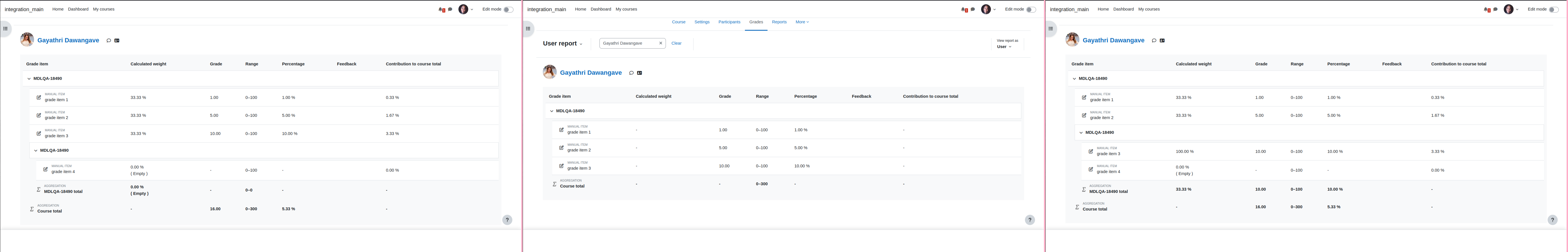Screen dimensions: 1568x252
Task: Select the Grades tab in middle panel
Action: (x=756, y=22)
